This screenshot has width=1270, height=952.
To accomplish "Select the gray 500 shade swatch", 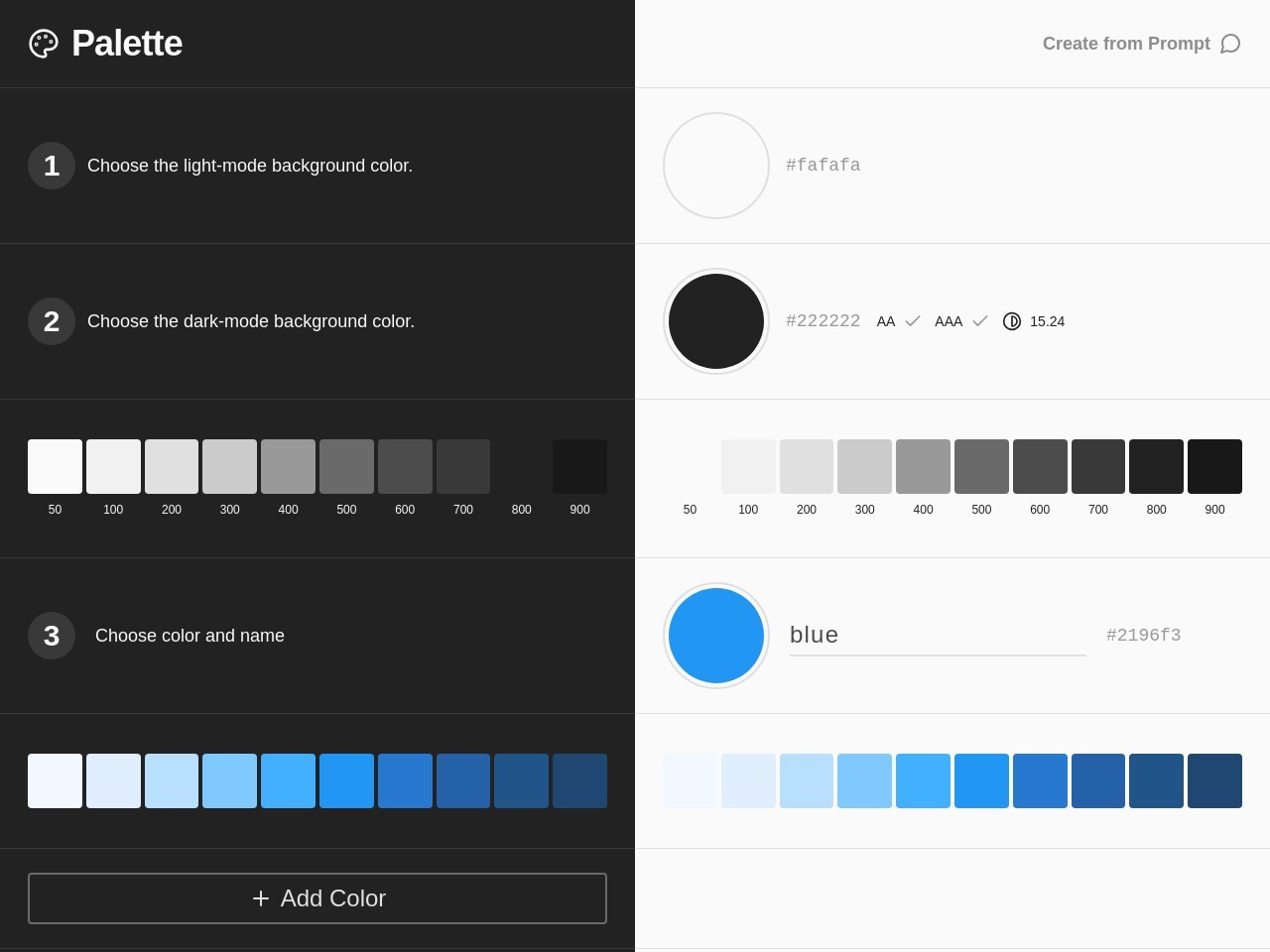I will (346, 466).
